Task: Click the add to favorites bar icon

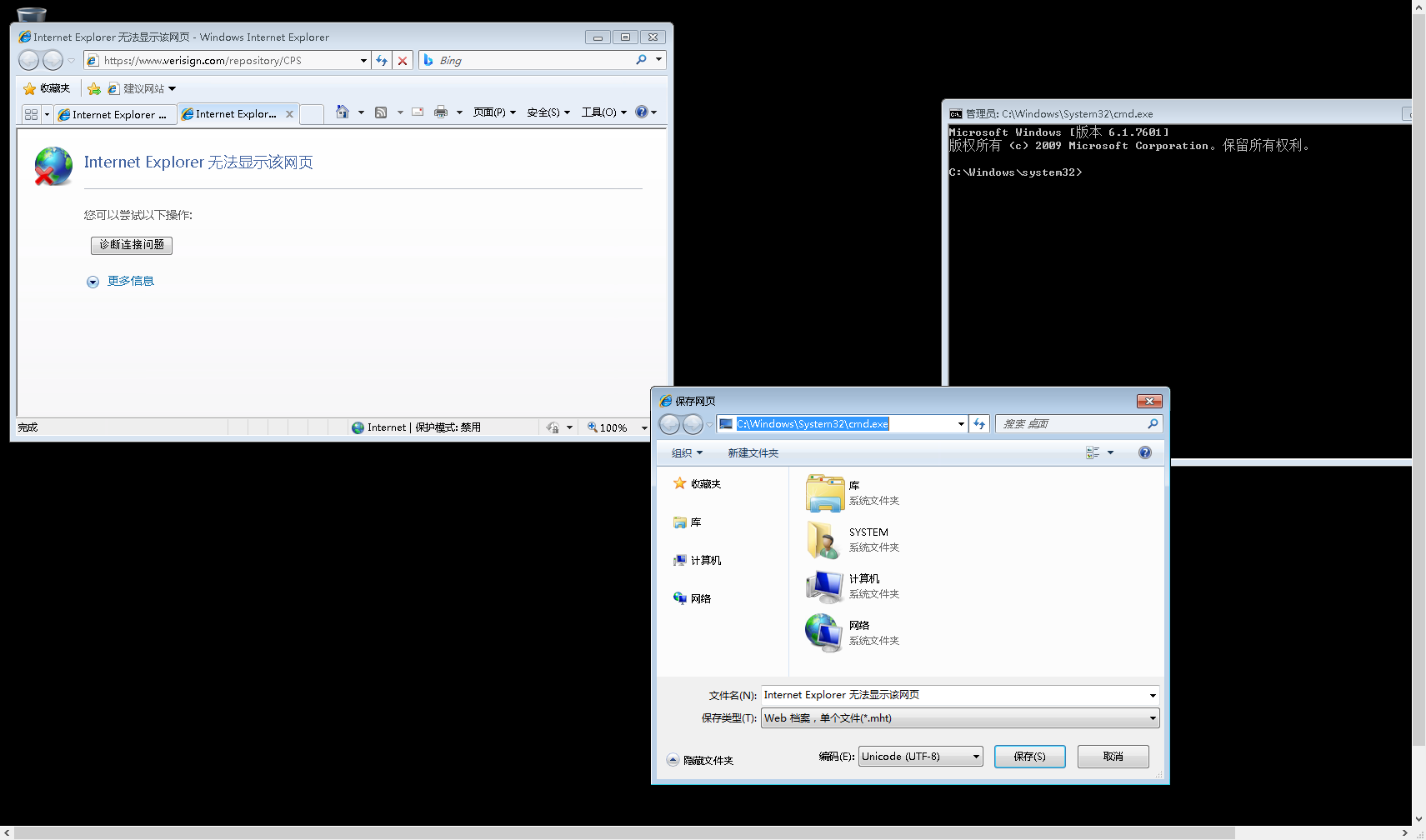Action: [x=94, y=88]
